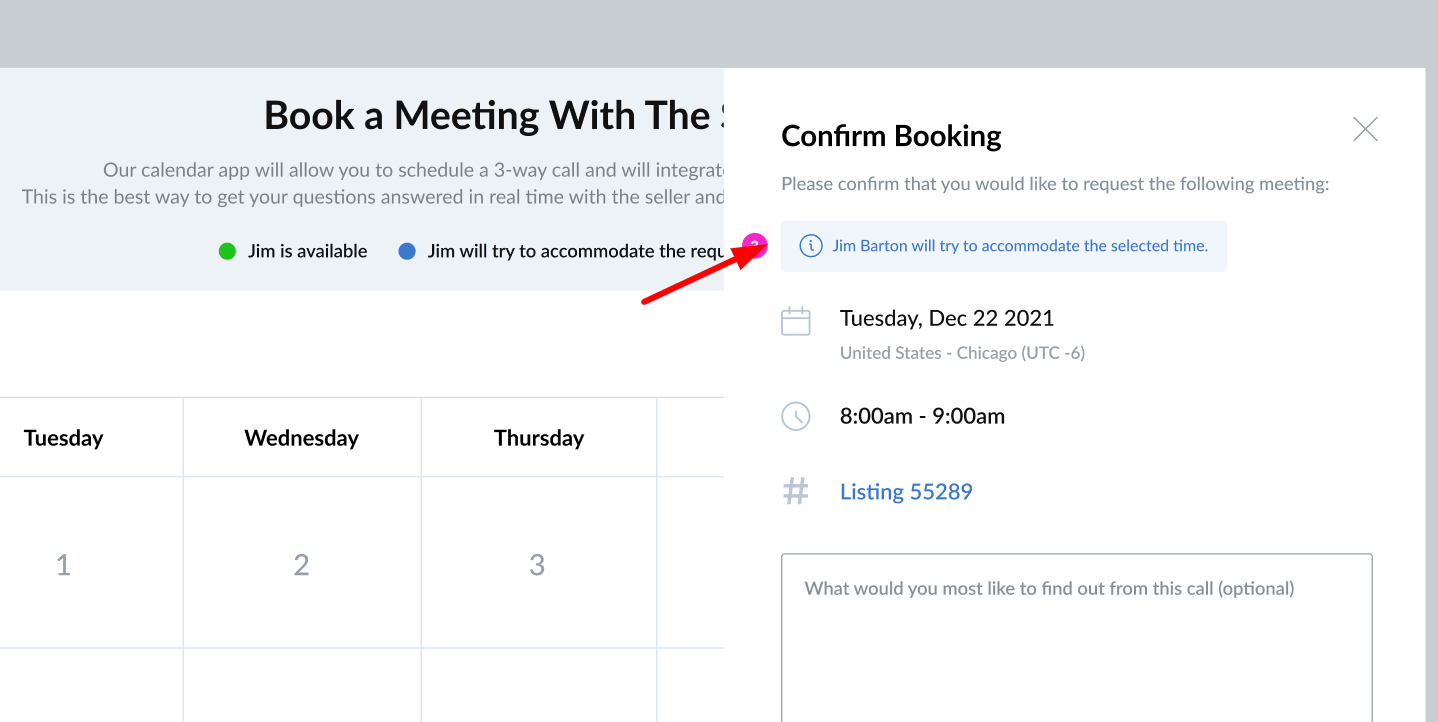Choose calendar day 1

[64, 565]
